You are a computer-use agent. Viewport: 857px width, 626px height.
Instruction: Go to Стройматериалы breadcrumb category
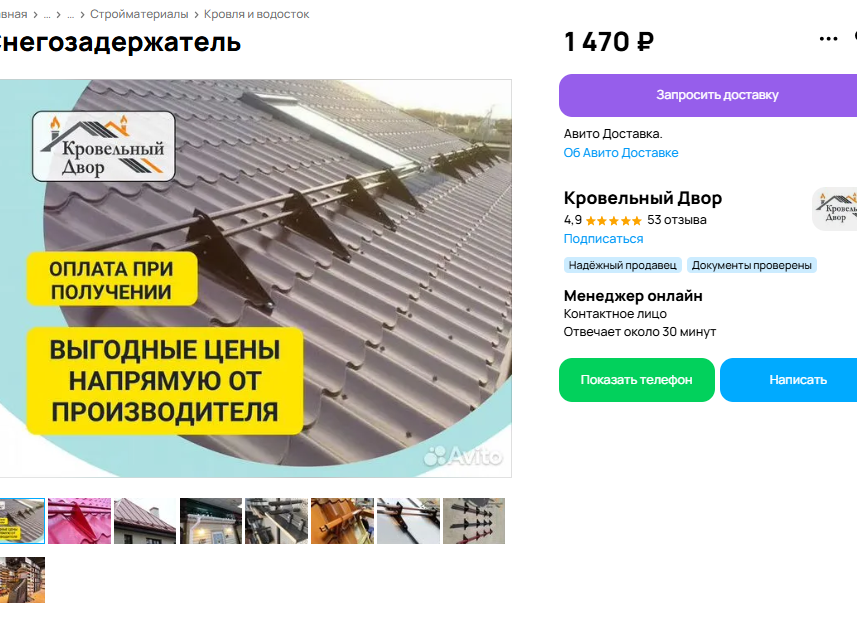[x=139, y=14]
